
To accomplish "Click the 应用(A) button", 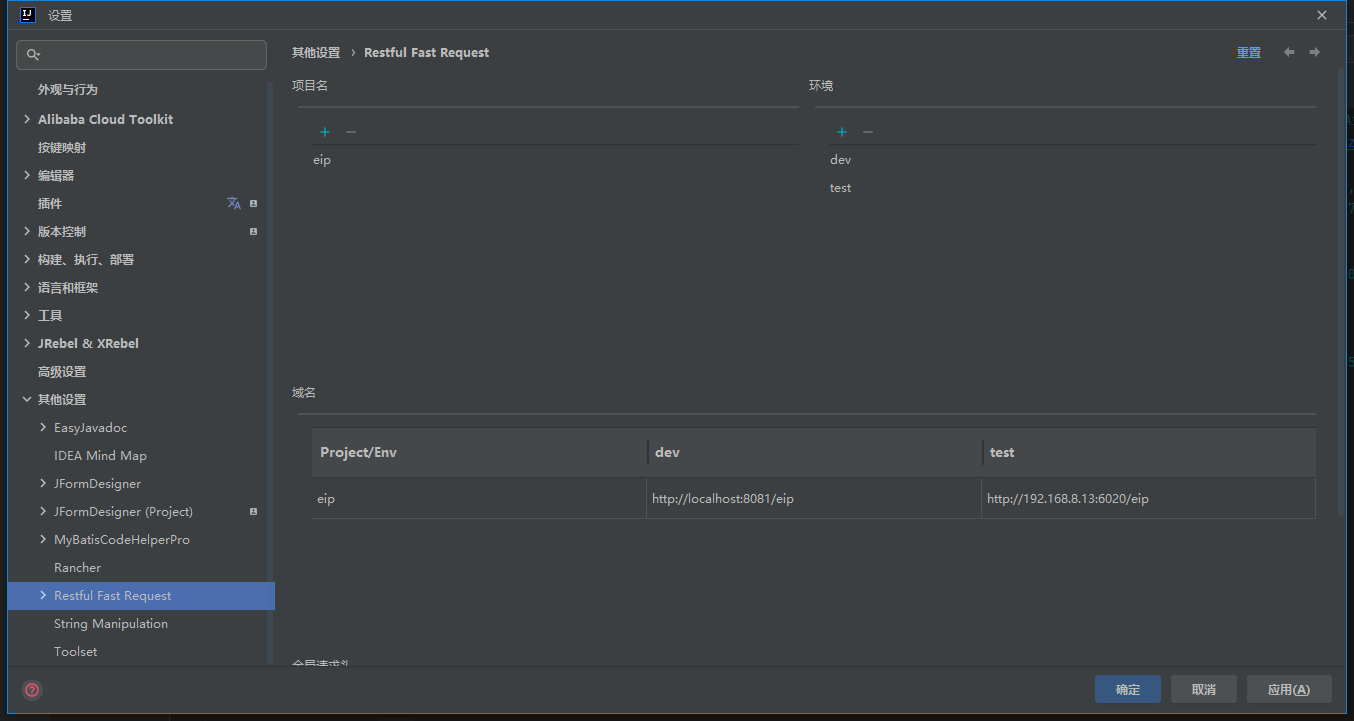I will (1288, 689).
